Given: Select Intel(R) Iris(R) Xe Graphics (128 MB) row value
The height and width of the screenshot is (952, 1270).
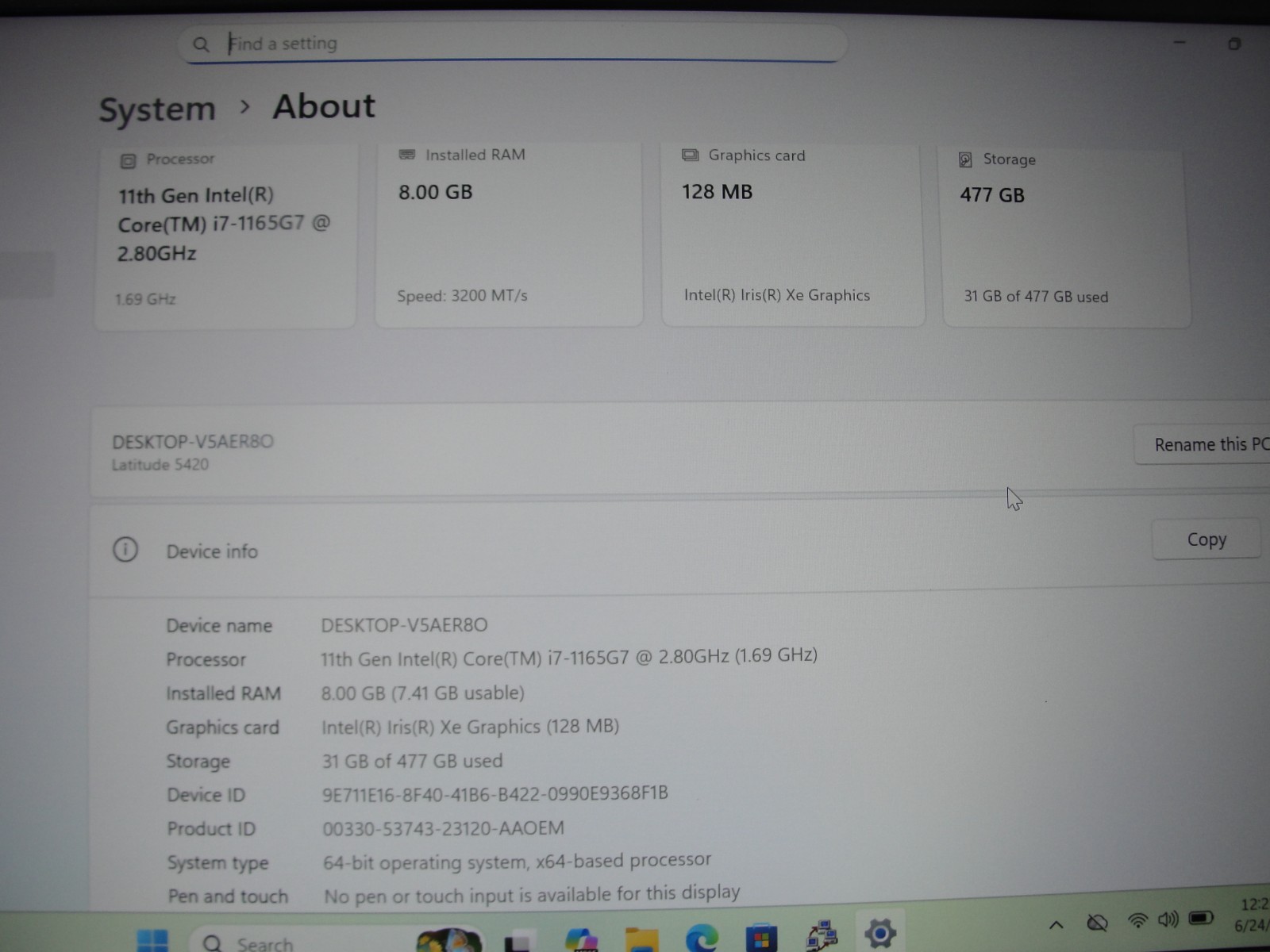Looking at the screenshot, I should (470, 727).
